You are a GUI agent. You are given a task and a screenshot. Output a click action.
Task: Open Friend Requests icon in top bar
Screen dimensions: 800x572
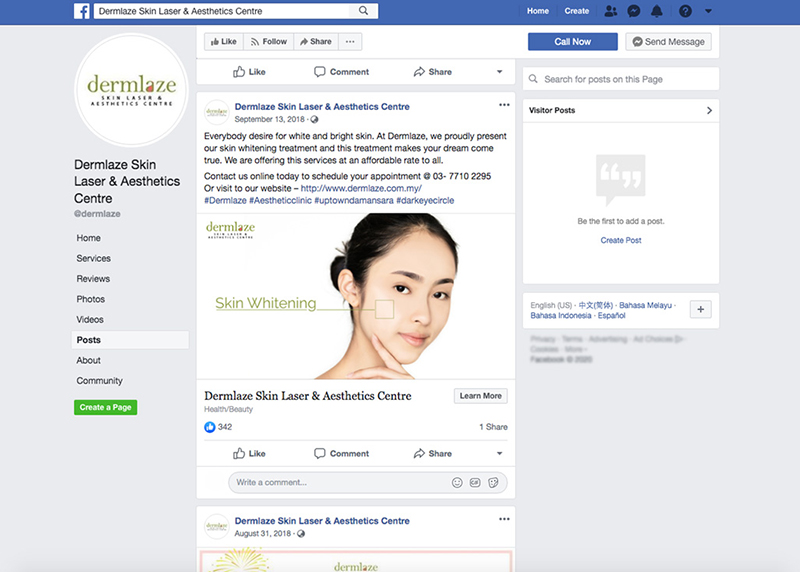[611, 11]
